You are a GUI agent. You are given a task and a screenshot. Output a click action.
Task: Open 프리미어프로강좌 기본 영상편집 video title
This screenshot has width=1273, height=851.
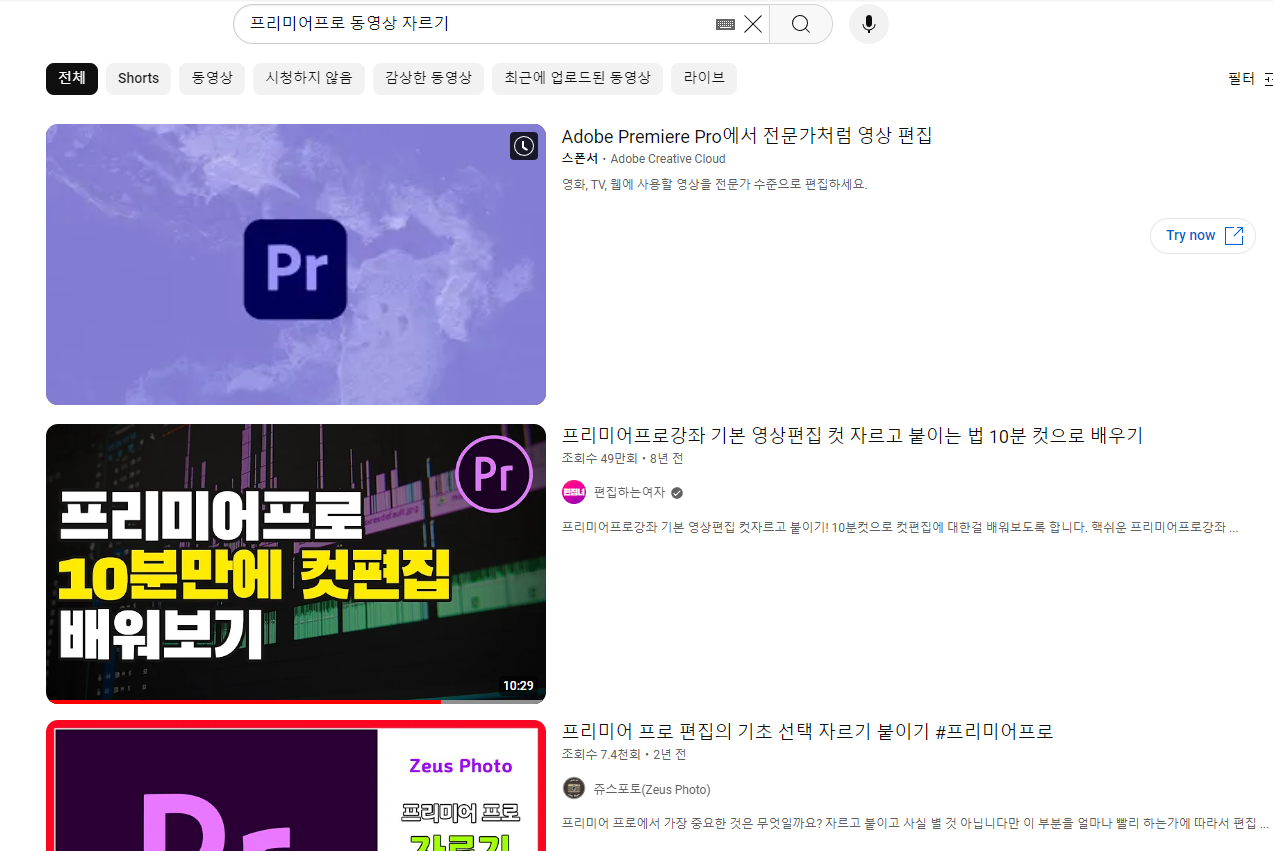tap(852, 435)
